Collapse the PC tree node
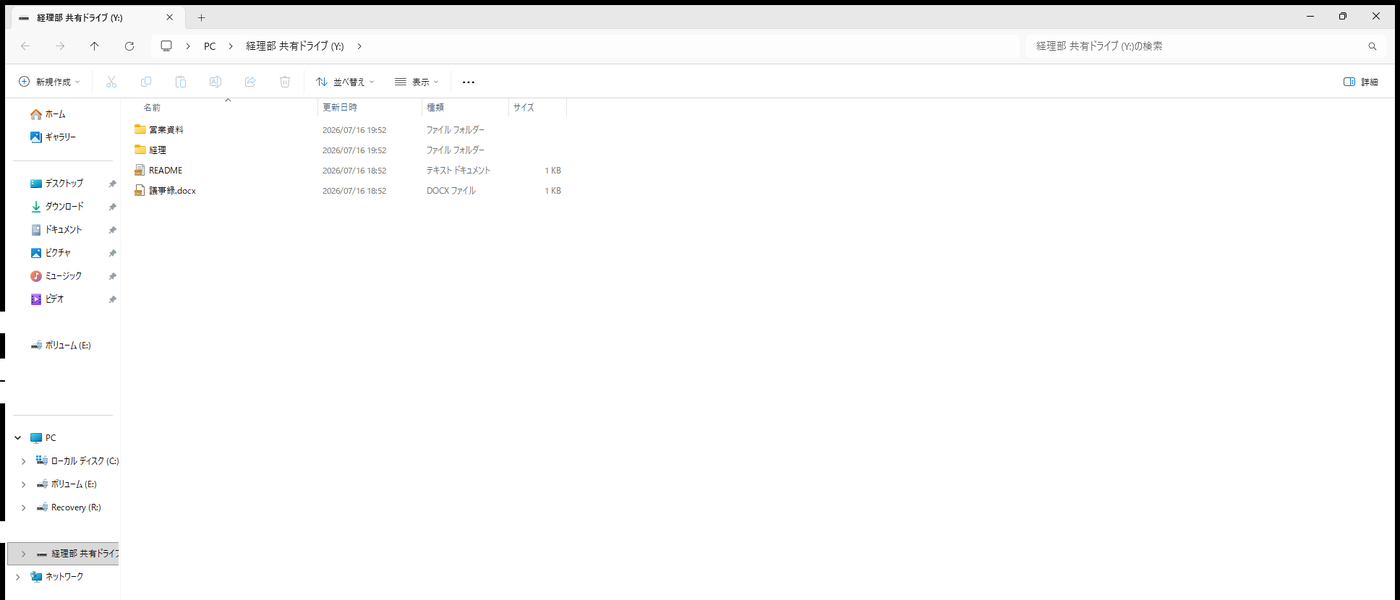Image resolution: width=1400 pixels, height=600 pixels. point(18,438)
